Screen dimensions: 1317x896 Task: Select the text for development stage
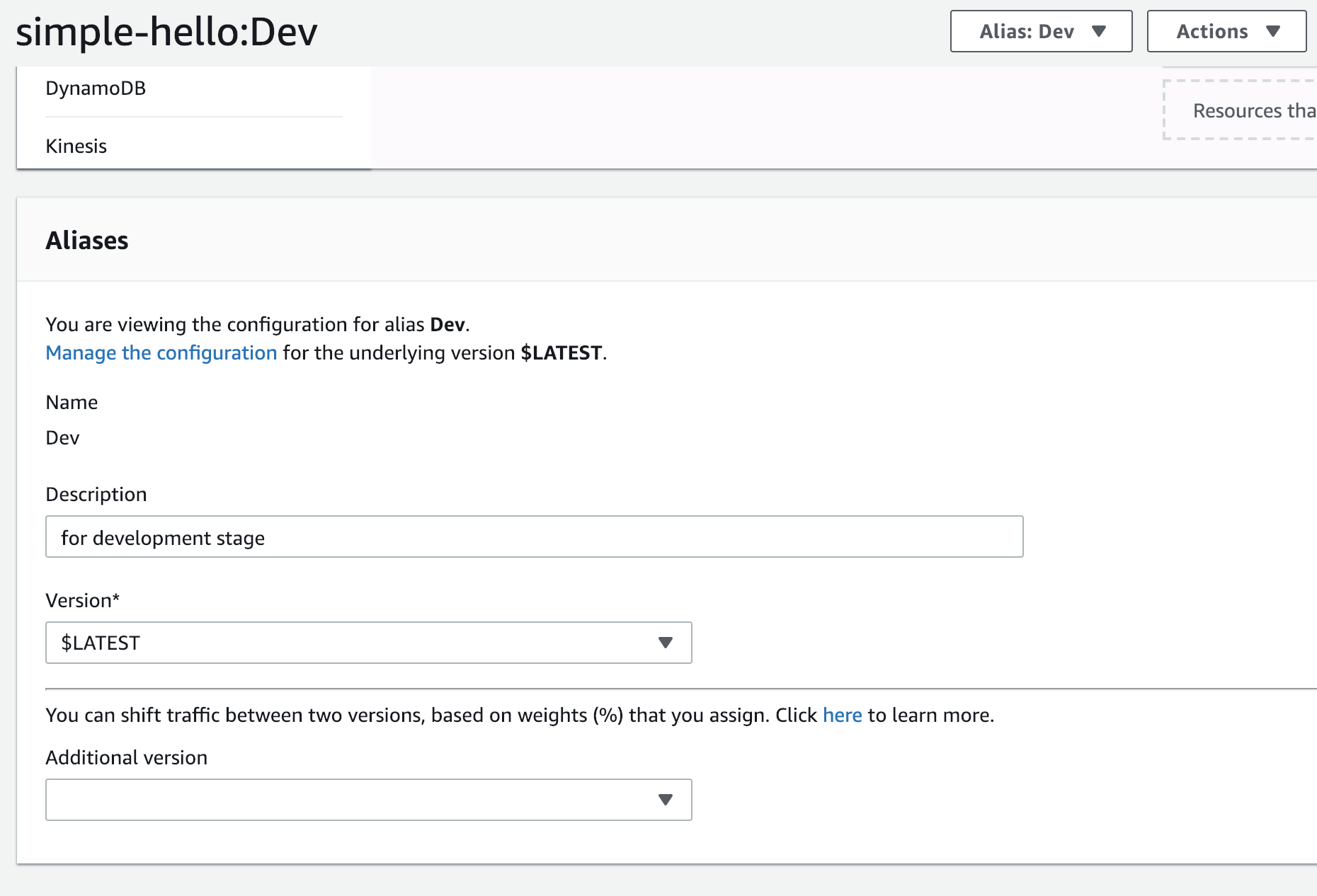tap(161, 538)
